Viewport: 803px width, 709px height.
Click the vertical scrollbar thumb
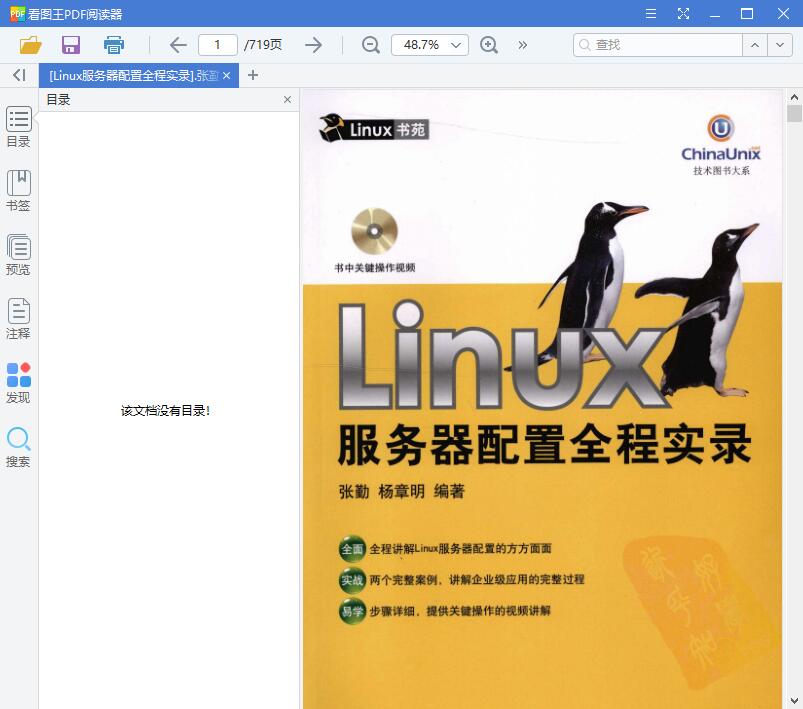[794, 113]
